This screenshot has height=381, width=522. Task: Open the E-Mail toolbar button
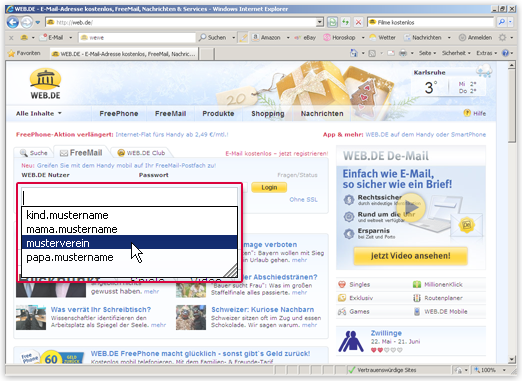[x=52, y=38]
